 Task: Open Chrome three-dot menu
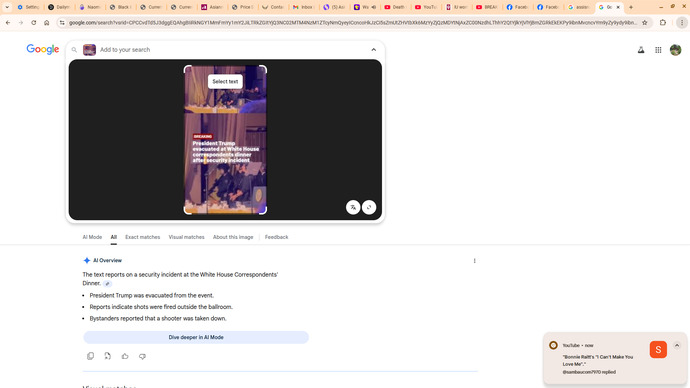(682, 22)
